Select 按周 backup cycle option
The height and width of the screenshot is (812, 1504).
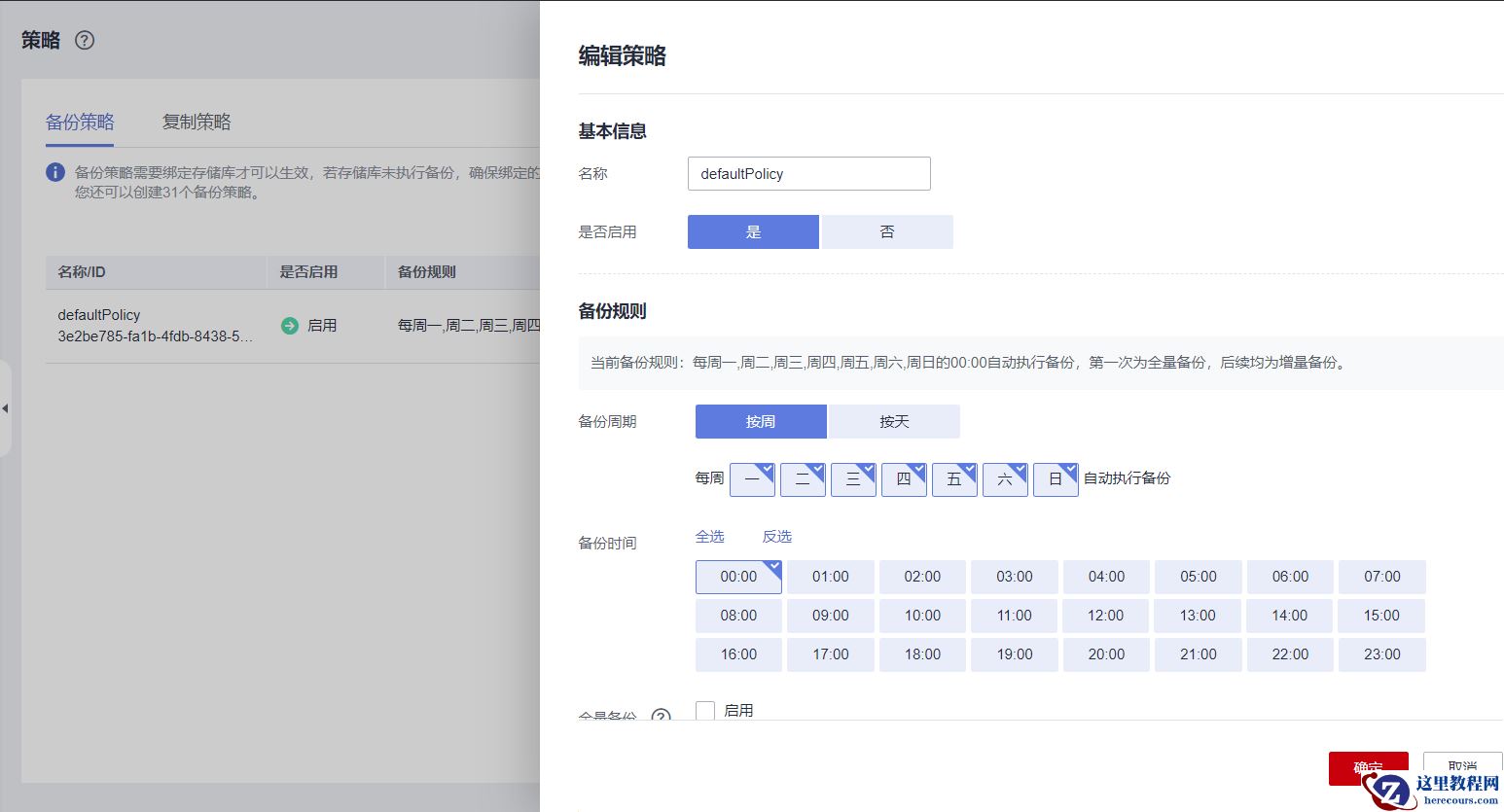point(760,422)
